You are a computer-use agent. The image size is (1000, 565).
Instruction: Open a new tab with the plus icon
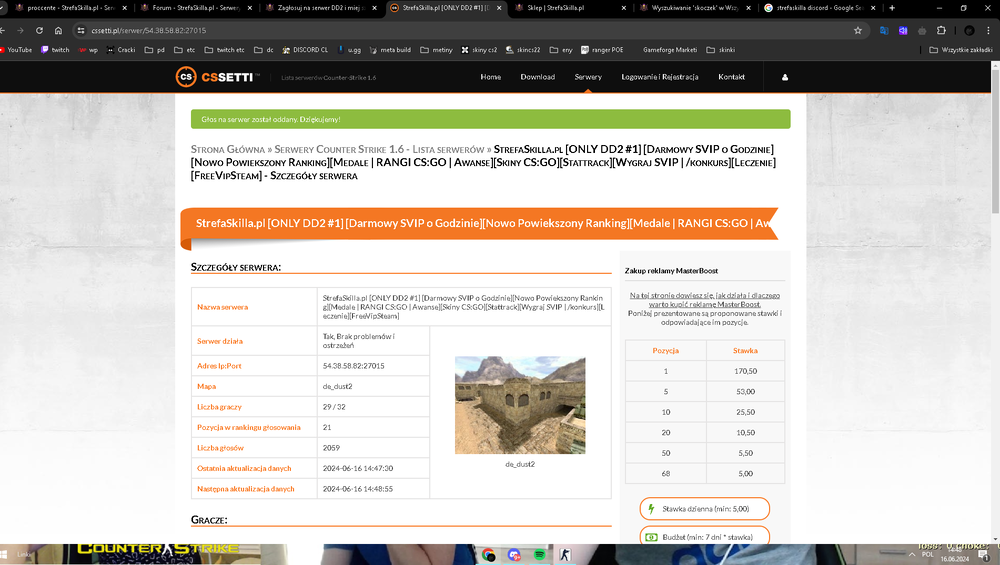pyautogui.click(x=892, y=8)
